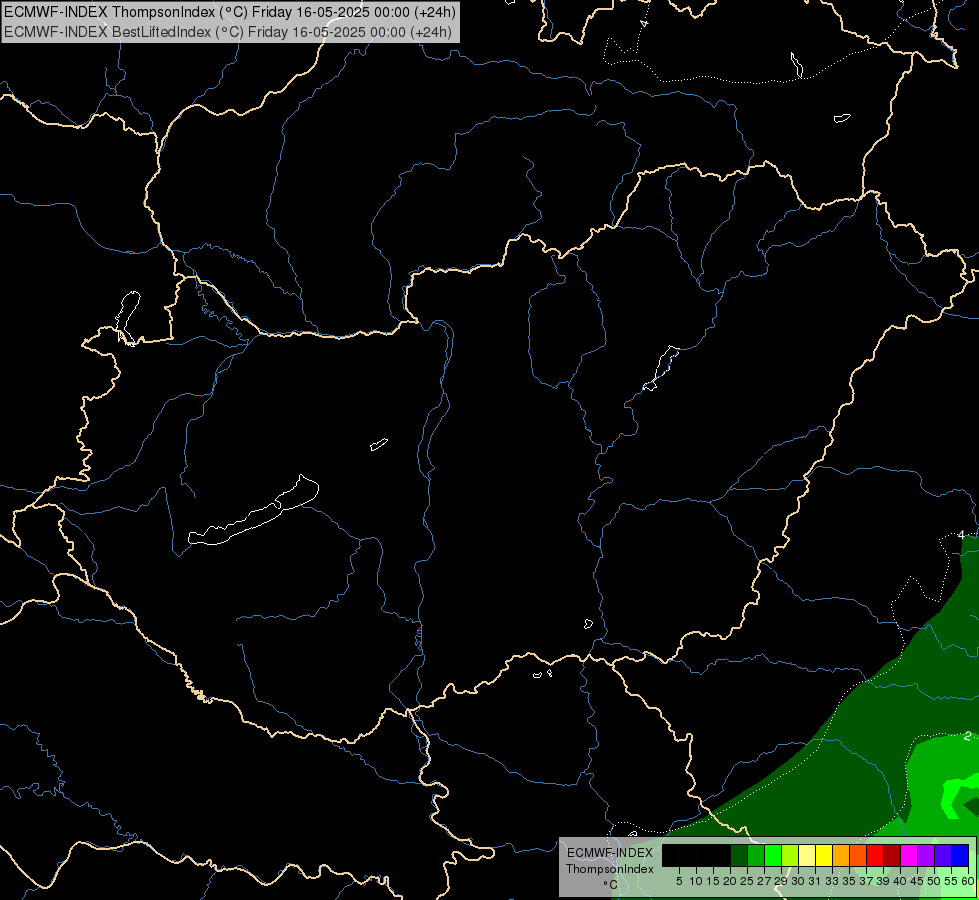Select the yellow 31–33 legend swatch
This screenshot has width=979, height=900.
pyautogui.click(x=824, y=855)
